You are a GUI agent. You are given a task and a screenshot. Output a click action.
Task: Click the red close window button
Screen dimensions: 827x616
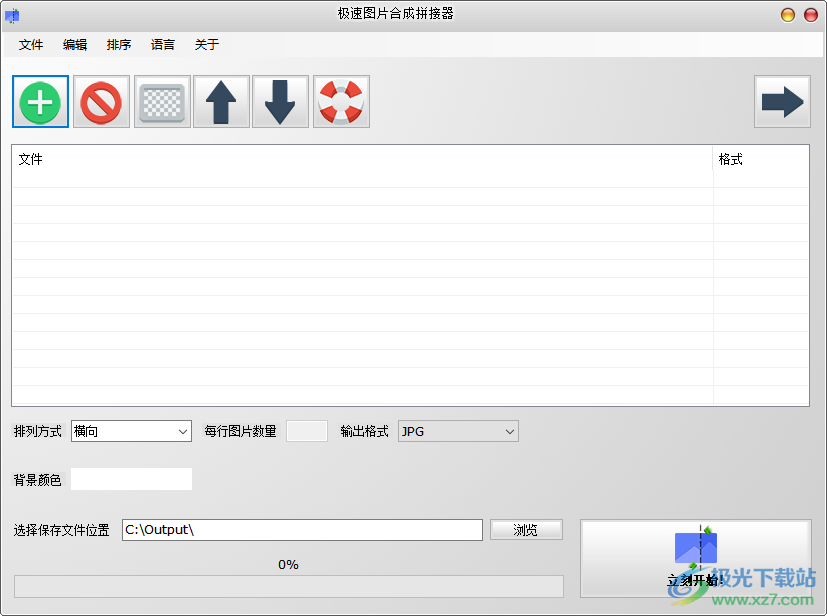[x=811, y=15]
